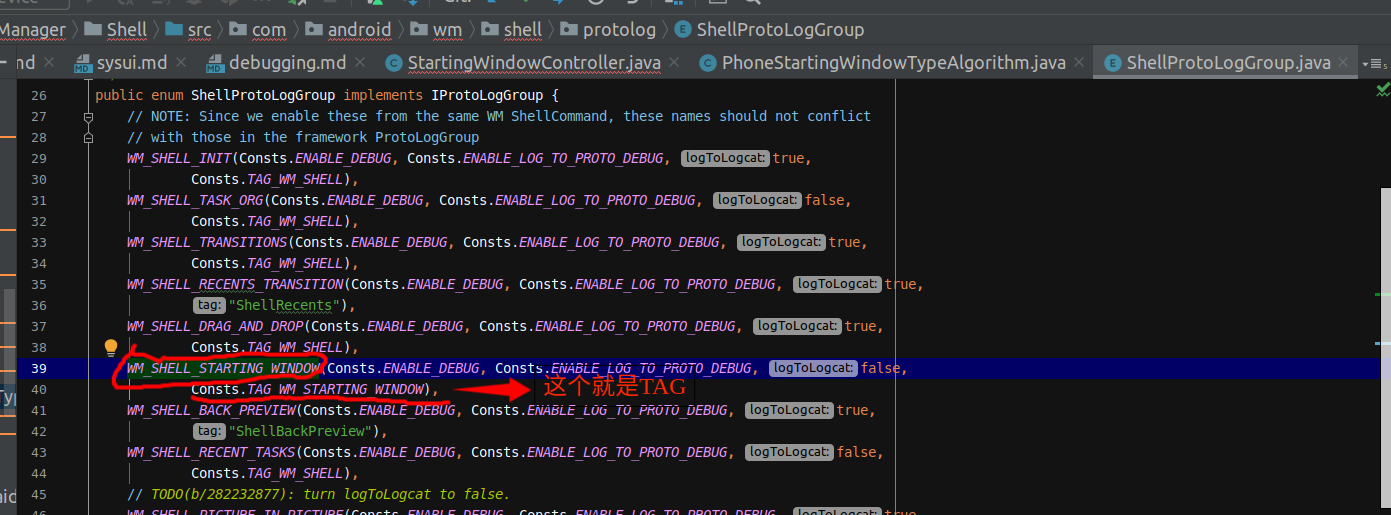Click line number 39 in the gutter
The width and height of the screenshot is (1391, 515).
(x=38, y=368)
